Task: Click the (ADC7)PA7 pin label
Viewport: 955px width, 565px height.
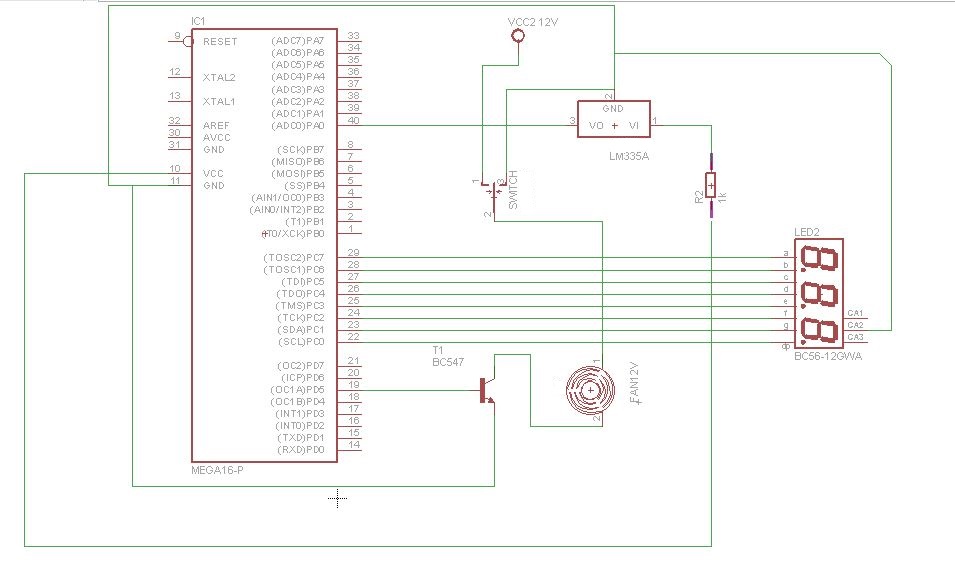Action: click(297, 41)
